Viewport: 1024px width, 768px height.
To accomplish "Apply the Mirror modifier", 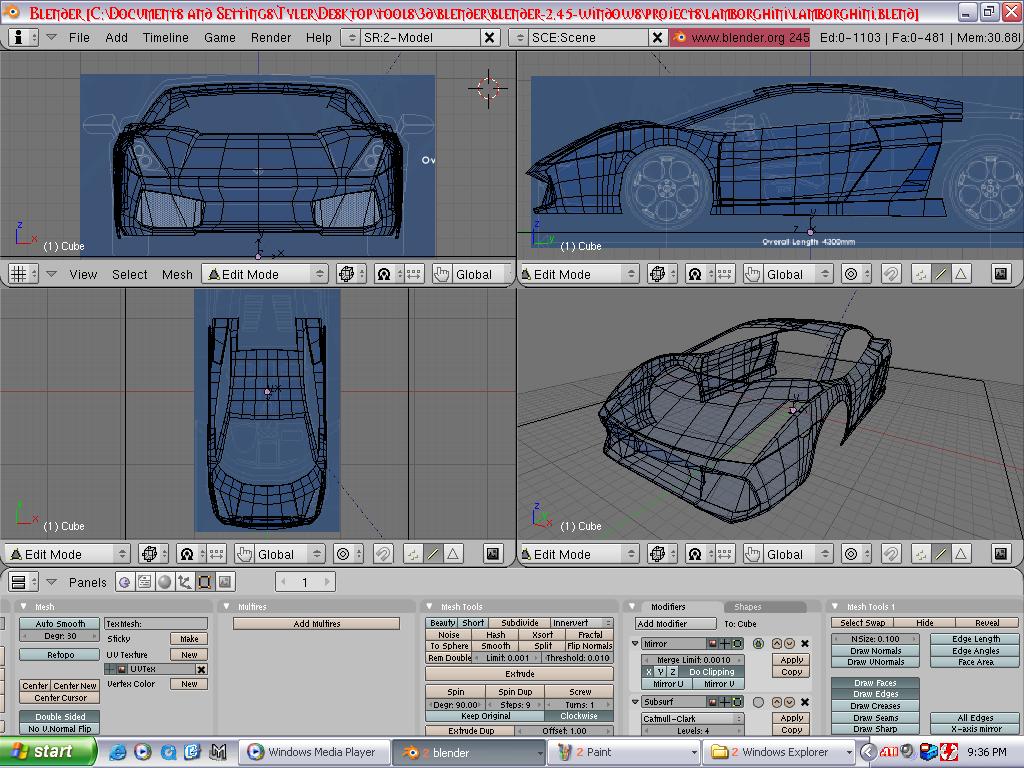I will click(792, 660).
